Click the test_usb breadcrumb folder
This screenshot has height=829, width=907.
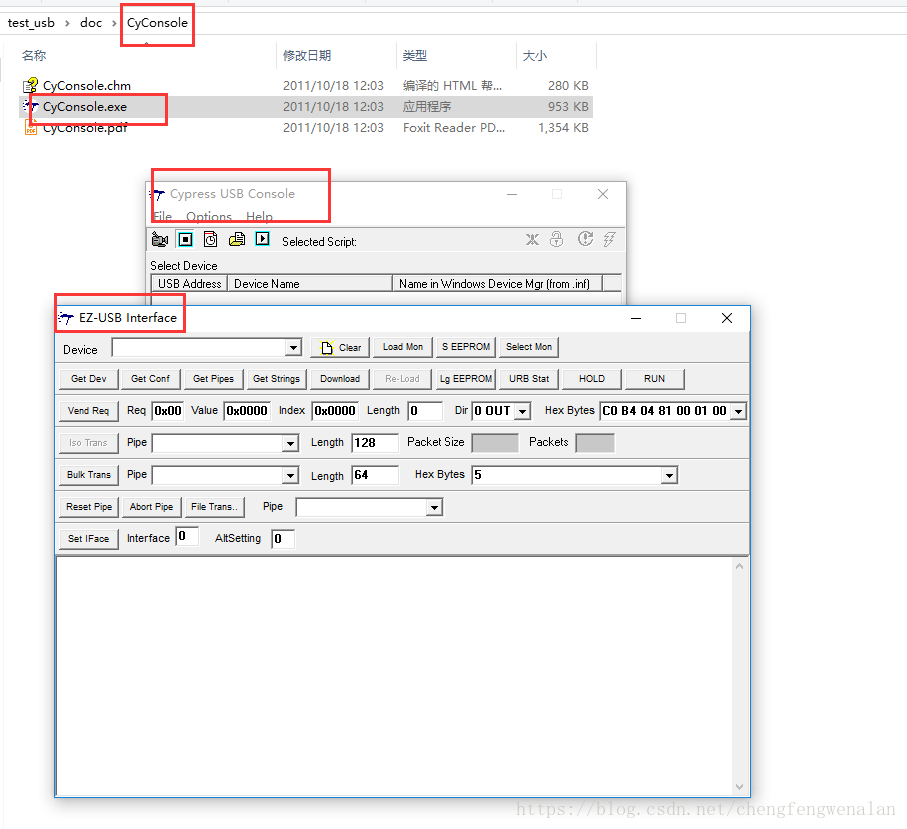pyautogui.click(x=31, y=23)
